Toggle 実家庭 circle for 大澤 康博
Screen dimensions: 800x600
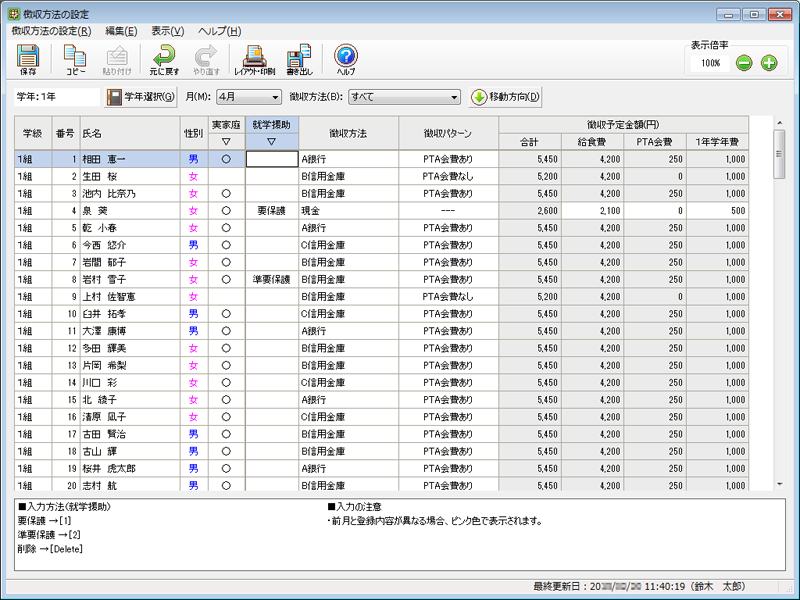pyautogui.click(x=227, y=331)
